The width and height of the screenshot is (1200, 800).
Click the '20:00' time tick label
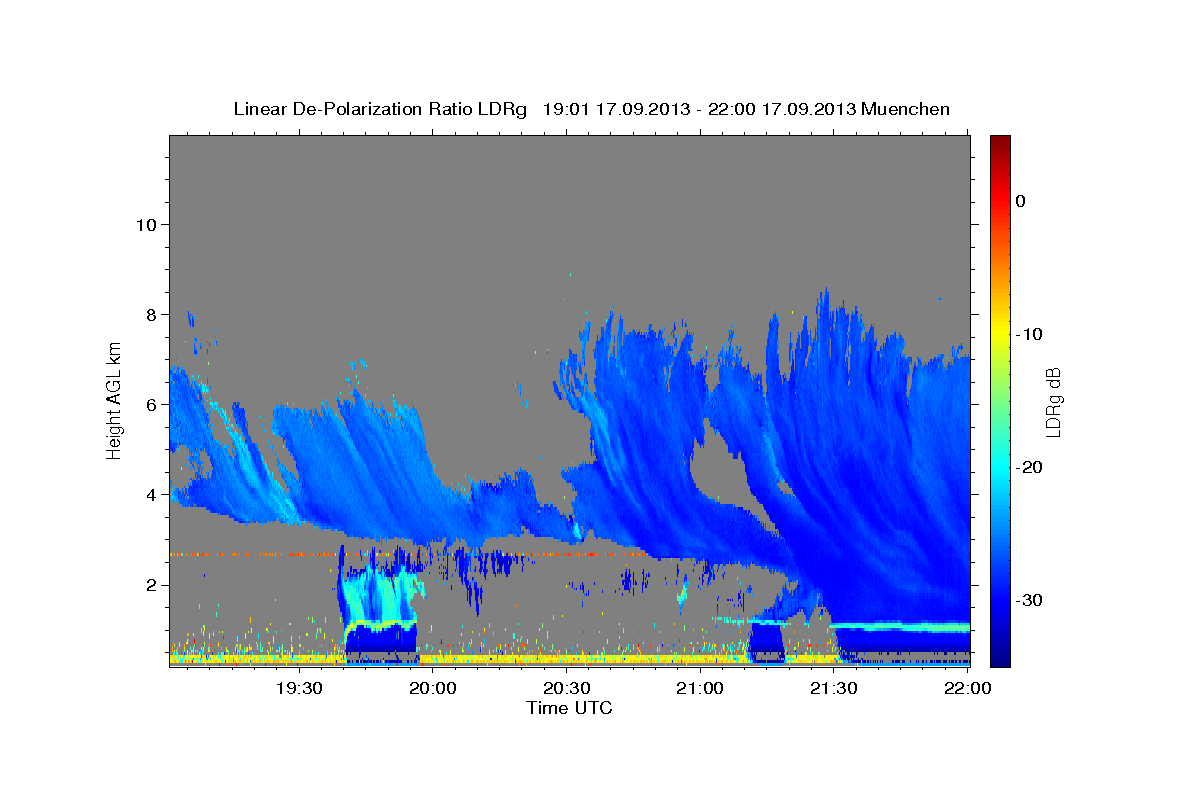(433, 688)
